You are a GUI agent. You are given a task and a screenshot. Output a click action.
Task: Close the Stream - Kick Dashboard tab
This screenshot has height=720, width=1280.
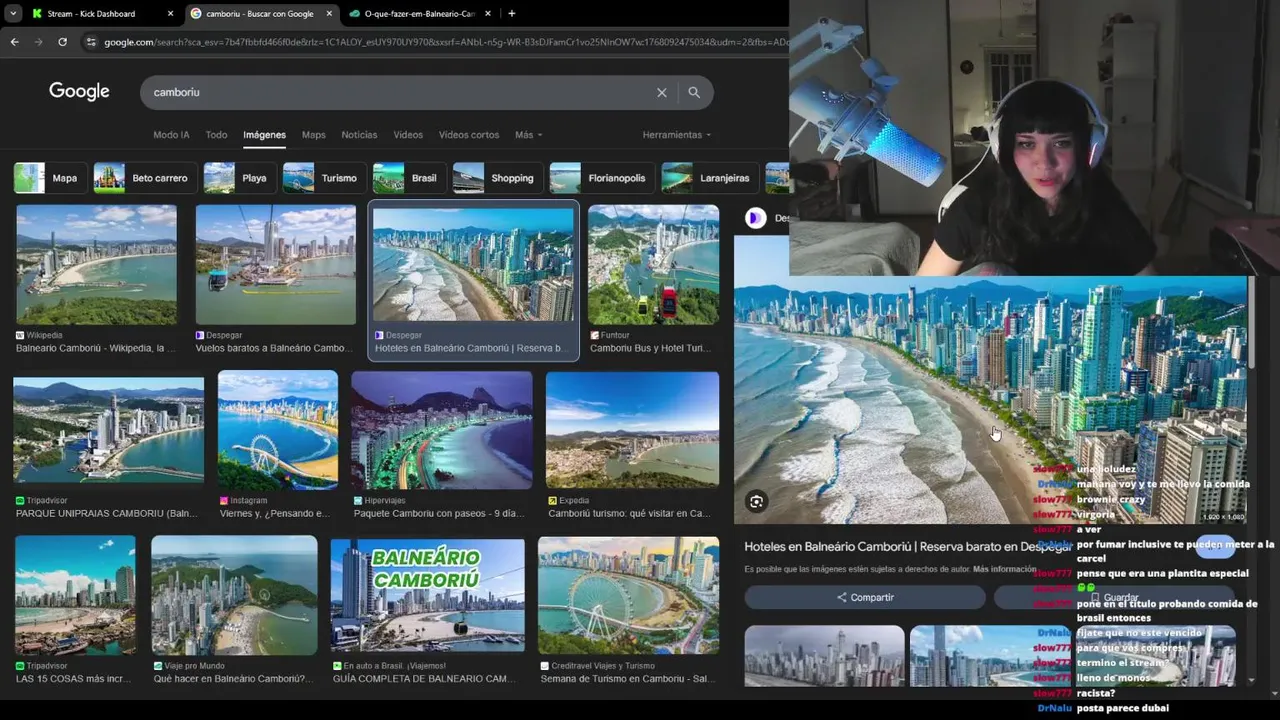pyautogui.click(x=170, y=14)
